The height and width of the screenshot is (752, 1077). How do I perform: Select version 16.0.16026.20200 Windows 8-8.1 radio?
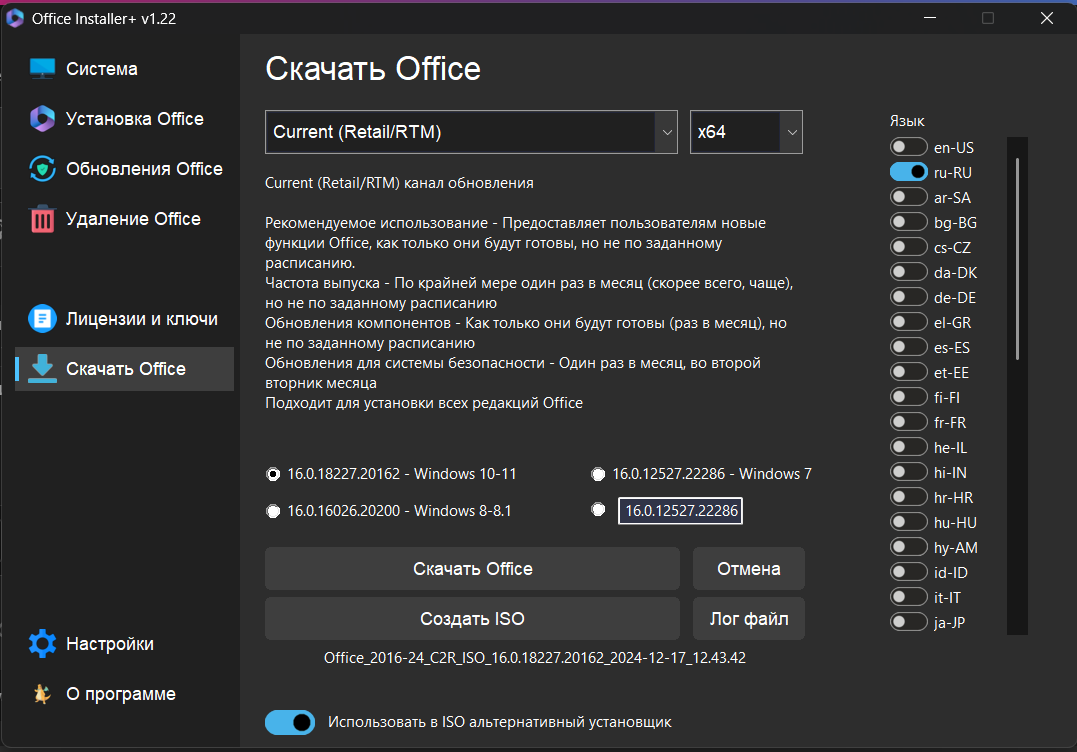pos(273,511)
